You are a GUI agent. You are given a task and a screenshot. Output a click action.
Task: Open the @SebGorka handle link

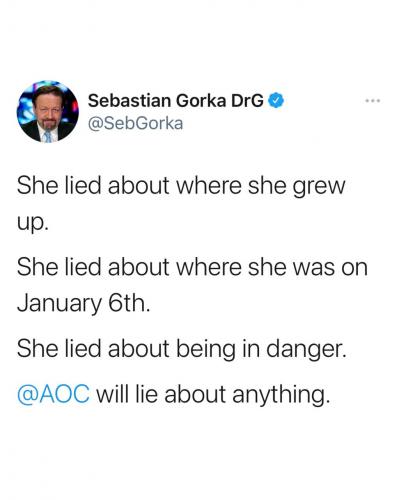click(136, 123)
